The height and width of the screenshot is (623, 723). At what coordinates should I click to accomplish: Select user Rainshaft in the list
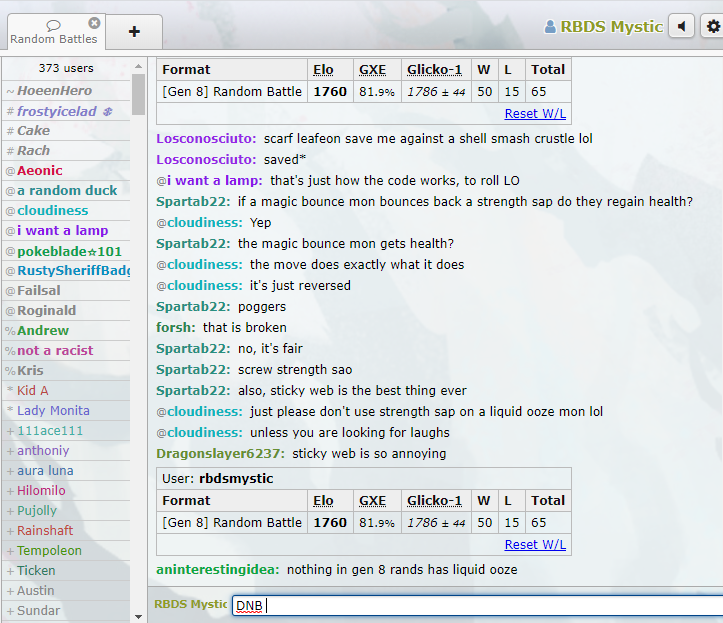pyautogui.click(x=66, y=531)
